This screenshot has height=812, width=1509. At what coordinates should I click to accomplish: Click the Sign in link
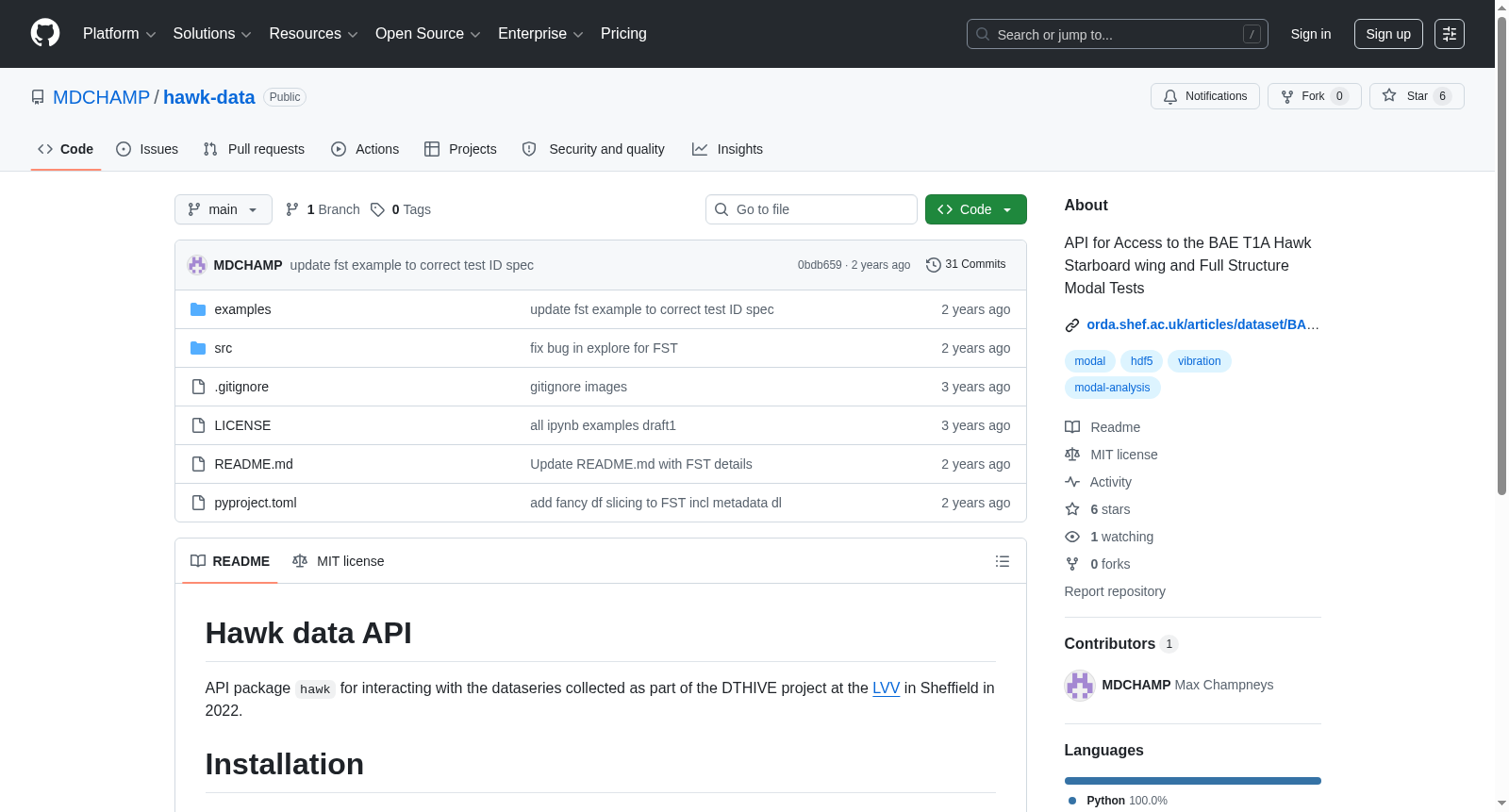[x=1311, y=34]
